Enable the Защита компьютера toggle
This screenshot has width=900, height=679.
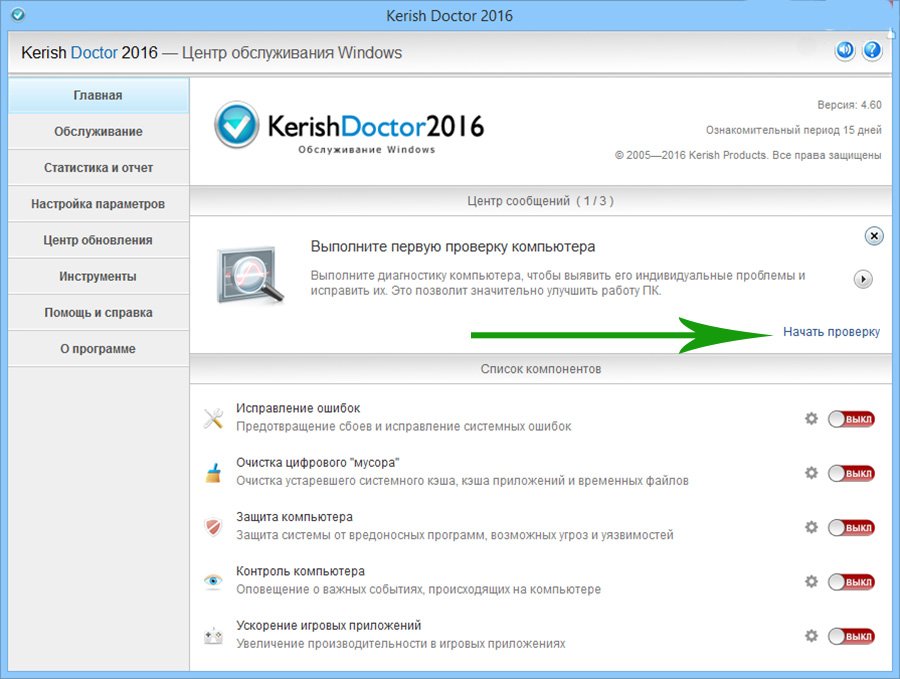(851, 527)
